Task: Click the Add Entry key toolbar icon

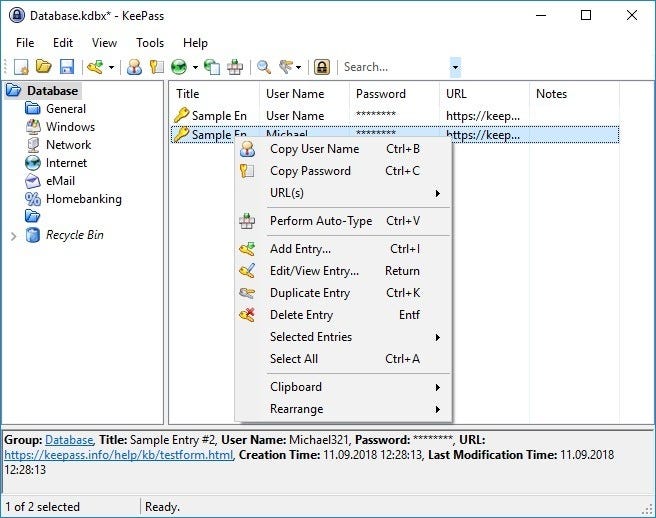Action: click(95, 67)
